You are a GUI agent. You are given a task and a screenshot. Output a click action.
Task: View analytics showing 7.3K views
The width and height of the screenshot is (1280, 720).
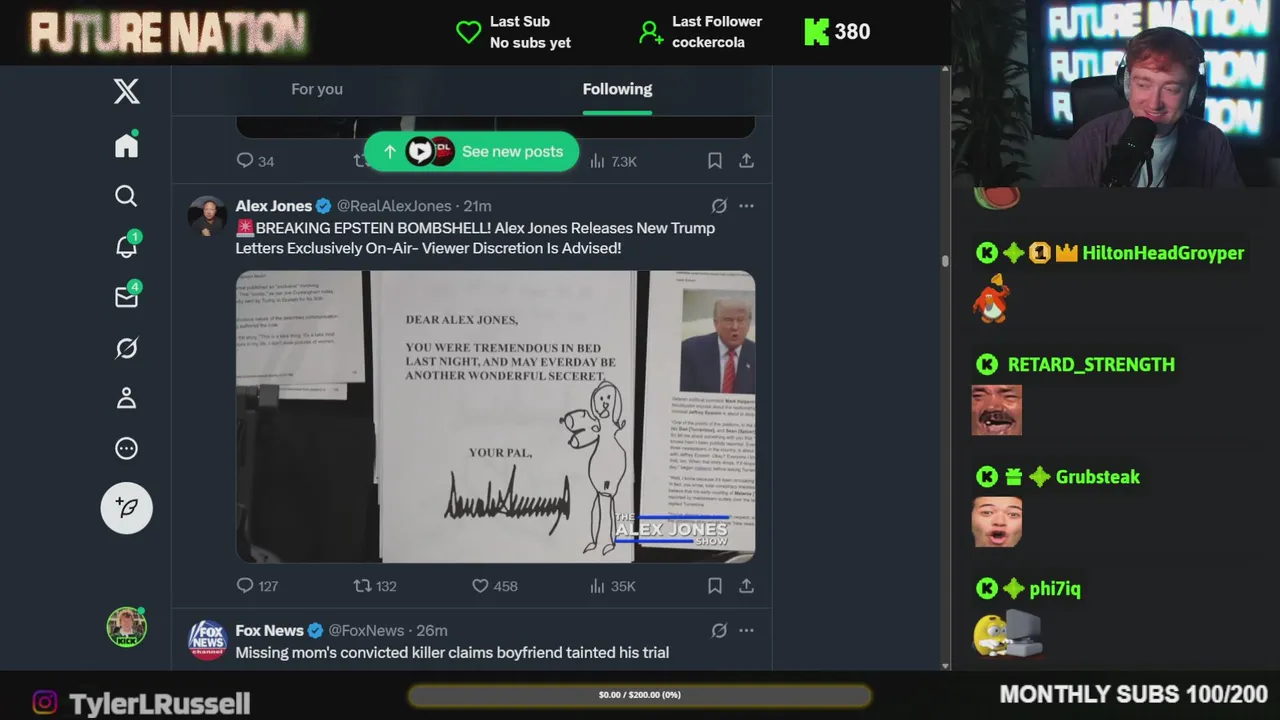(x=613, y=161)
